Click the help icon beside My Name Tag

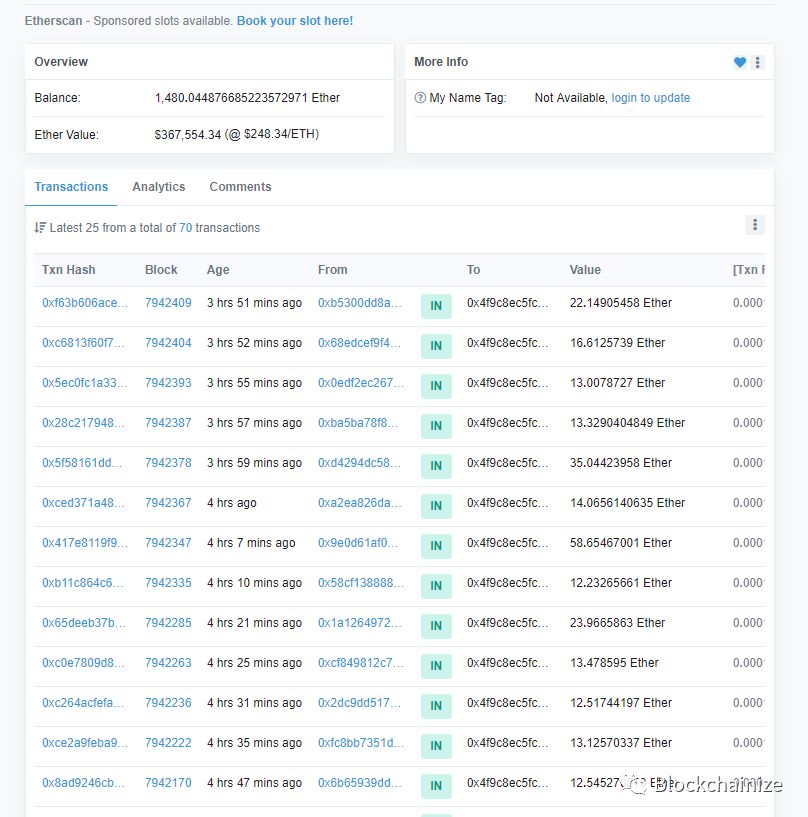422,97
